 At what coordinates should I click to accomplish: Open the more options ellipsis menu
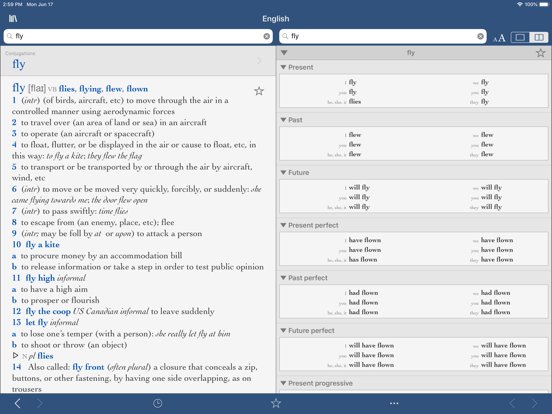(x=394, y=403)
